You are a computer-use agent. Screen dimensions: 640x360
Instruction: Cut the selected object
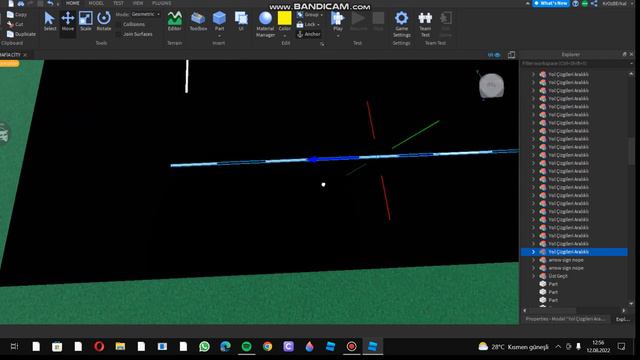click(x=15, y=24)
